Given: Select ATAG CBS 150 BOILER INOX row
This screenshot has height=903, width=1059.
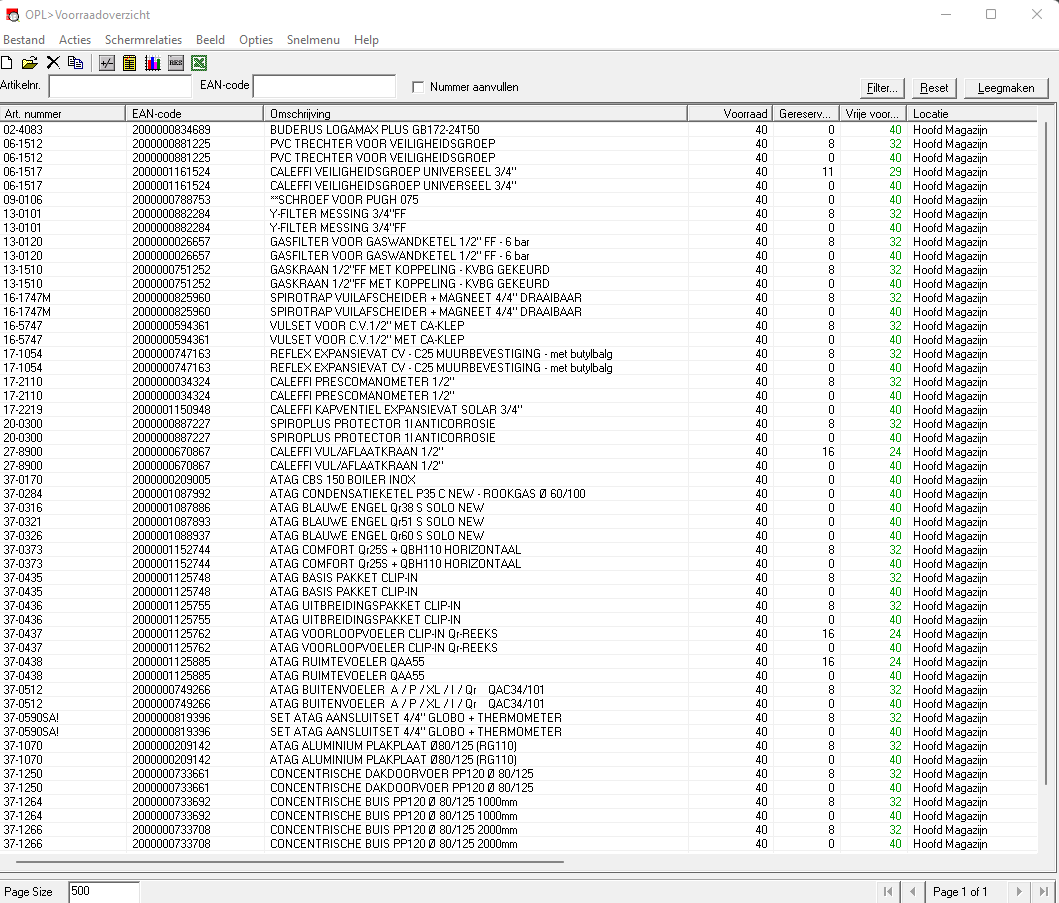Looking at the screenshot, I should (x=519, y=480).
